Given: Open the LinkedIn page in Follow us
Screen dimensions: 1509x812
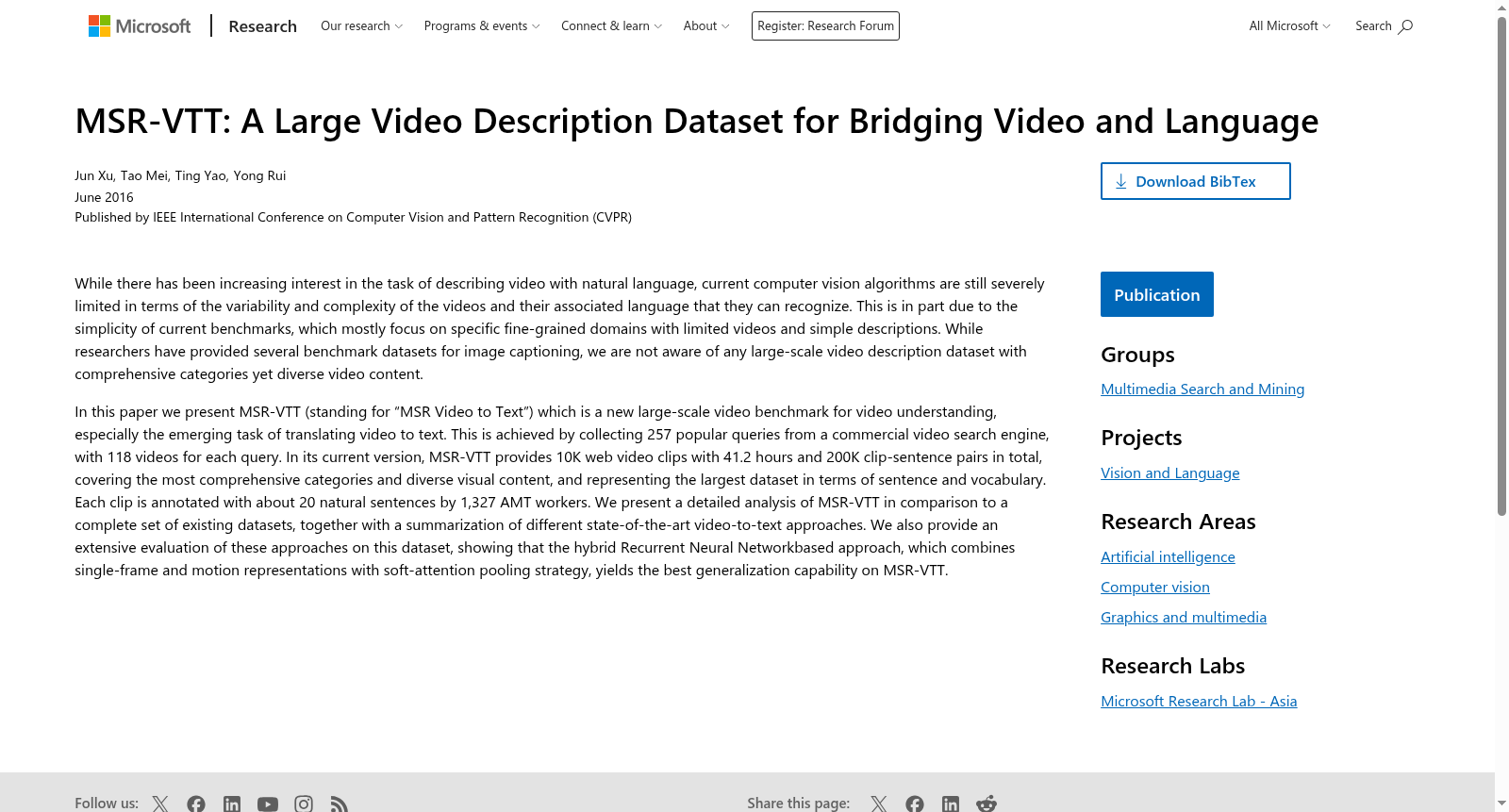Looking at the screenshot, I should tap(232, 804).
